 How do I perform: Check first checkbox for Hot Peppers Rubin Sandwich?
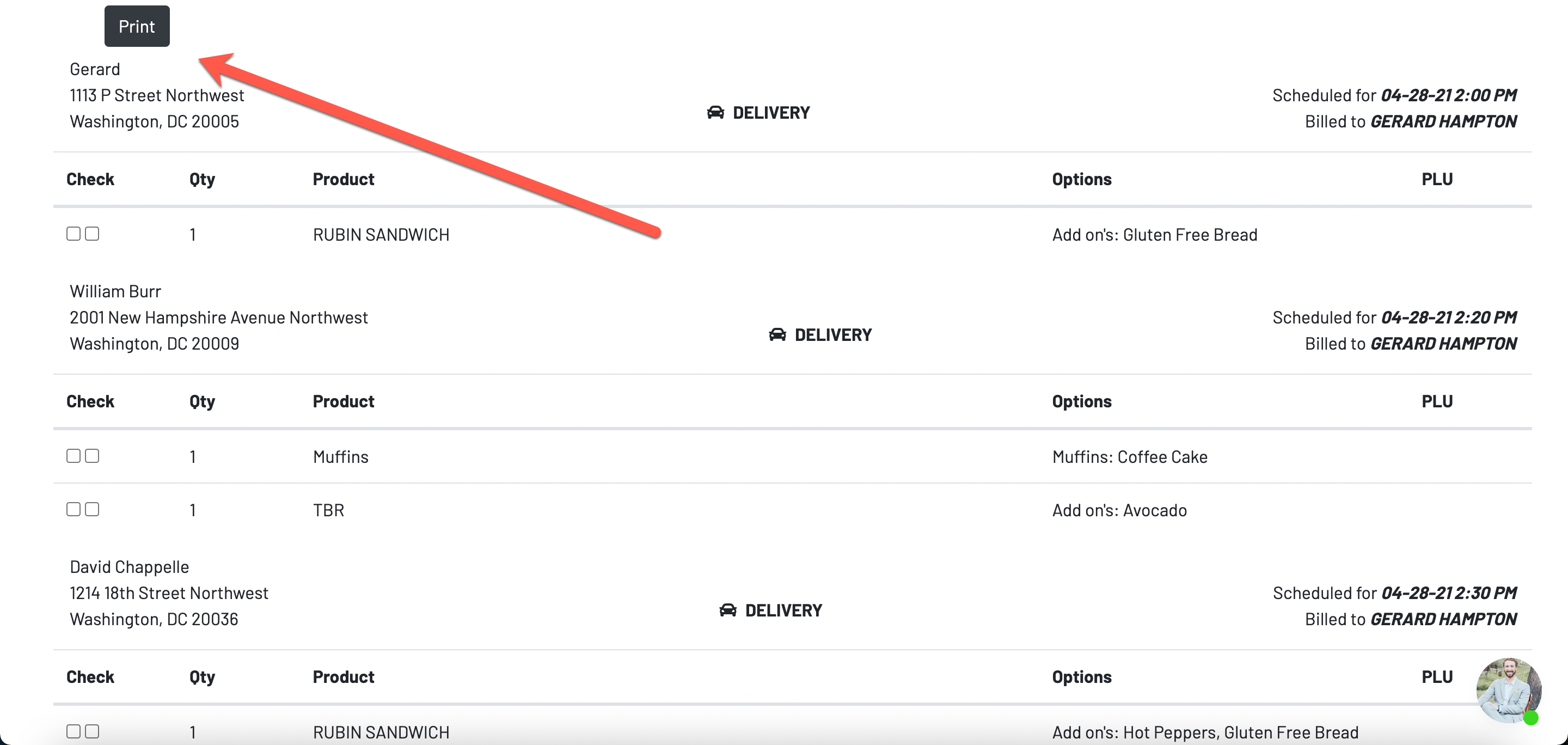pyautogui.click(x=73, y=731)
